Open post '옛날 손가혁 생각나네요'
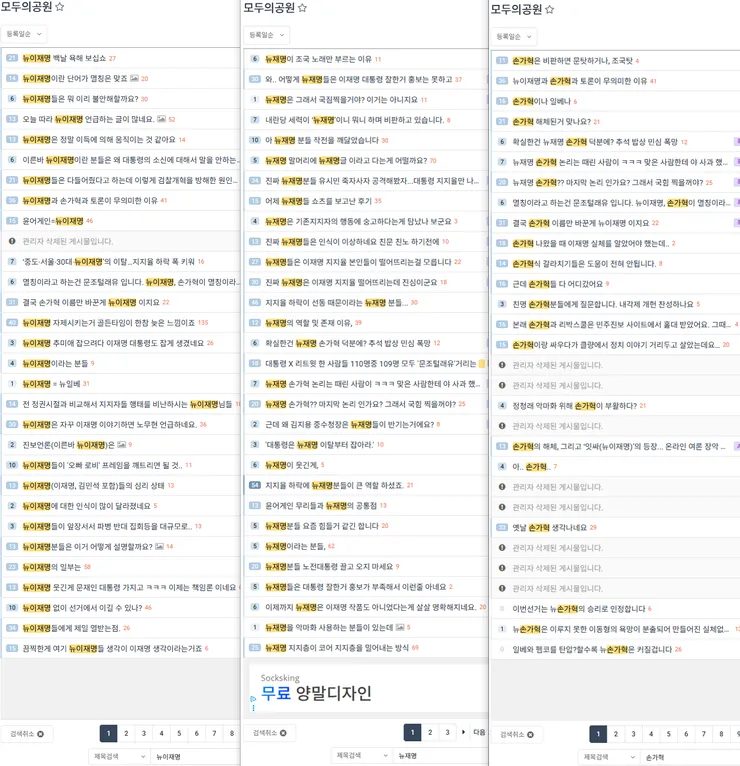This screenshot has height=766, width=740. (550, 527)
